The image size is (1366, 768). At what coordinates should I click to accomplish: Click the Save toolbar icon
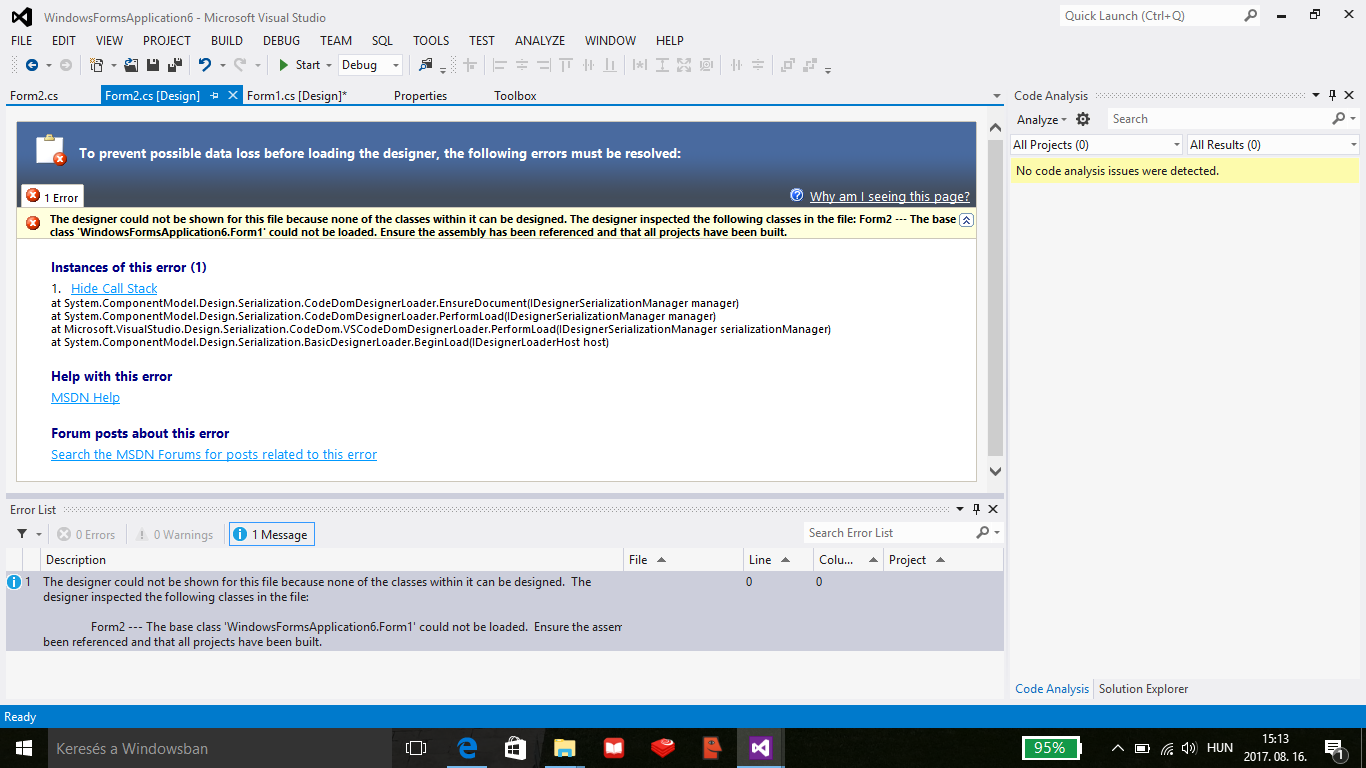153,65
